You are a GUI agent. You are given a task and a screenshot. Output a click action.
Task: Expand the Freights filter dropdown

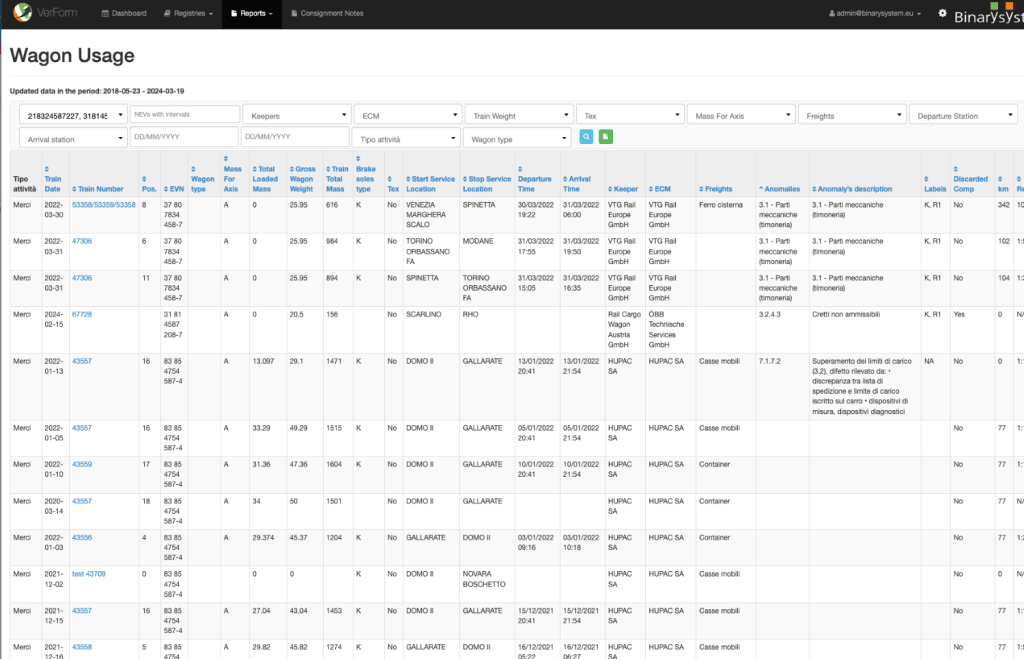(x=852, y=116)
